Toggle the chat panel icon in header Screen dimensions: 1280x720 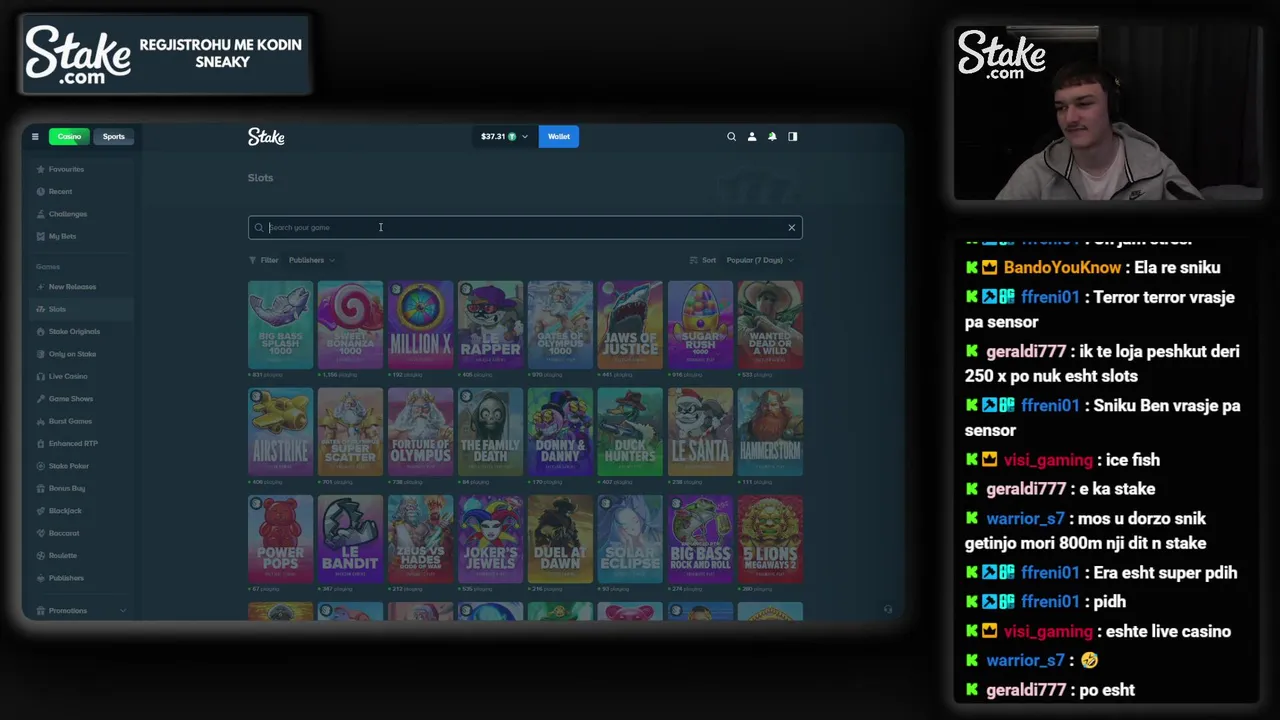[793, 137]
